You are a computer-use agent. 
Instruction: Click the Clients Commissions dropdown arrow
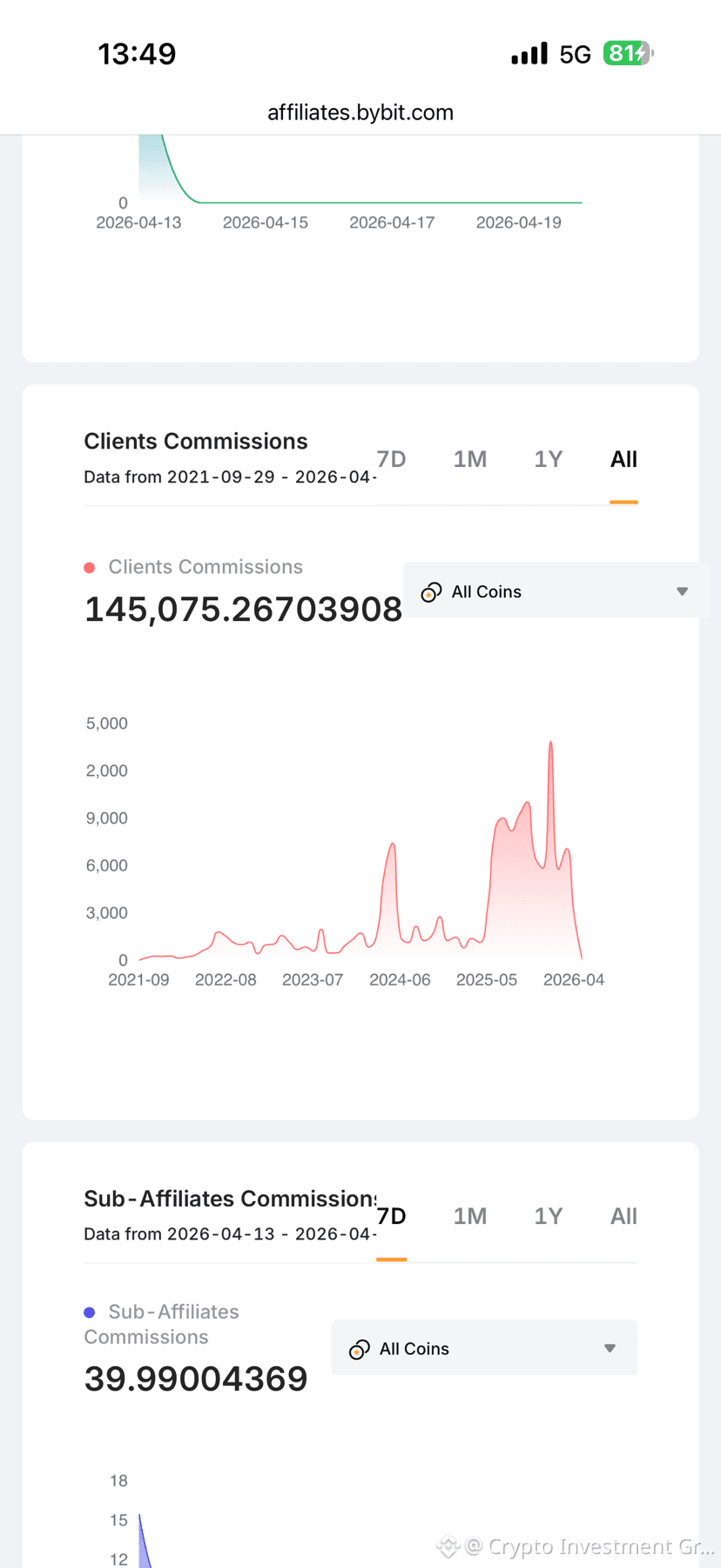[683, 591]
